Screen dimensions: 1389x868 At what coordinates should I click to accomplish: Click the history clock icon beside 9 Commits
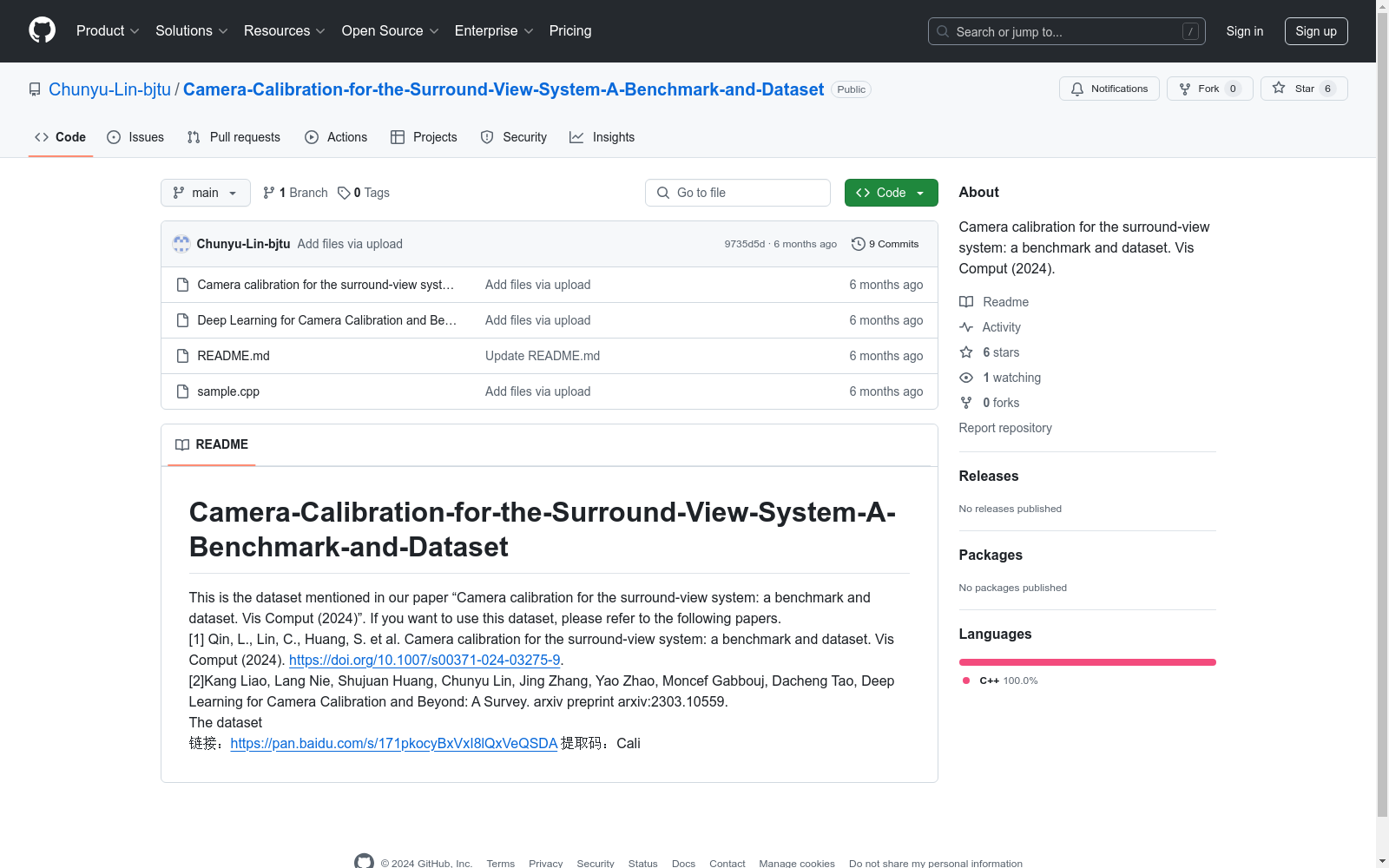[x=859, y=244]
